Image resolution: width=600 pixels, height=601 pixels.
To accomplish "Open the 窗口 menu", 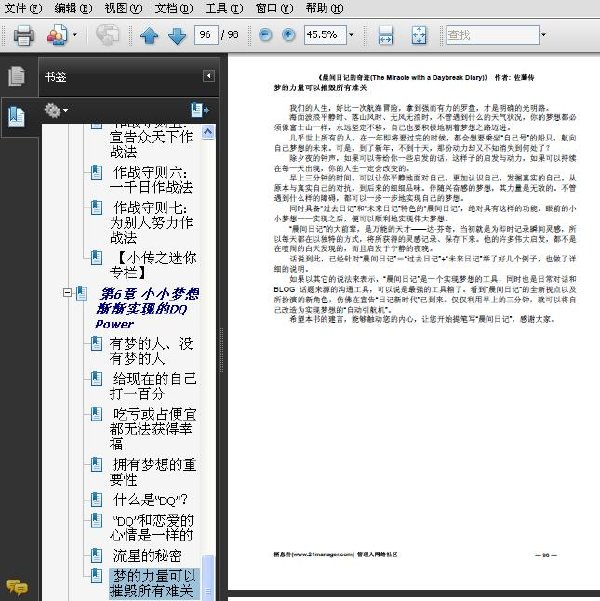I will [x=275, y=8].
